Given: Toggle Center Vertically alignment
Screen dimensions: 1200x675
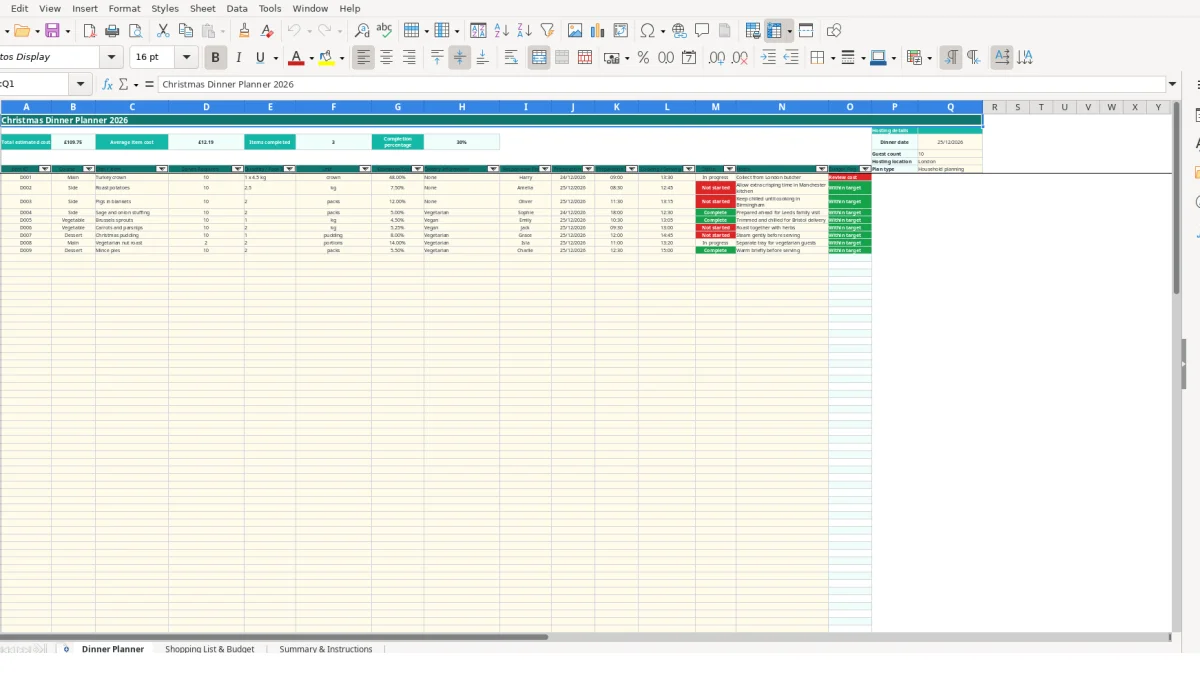Looking at the screenshot, I should click(460, 58).
